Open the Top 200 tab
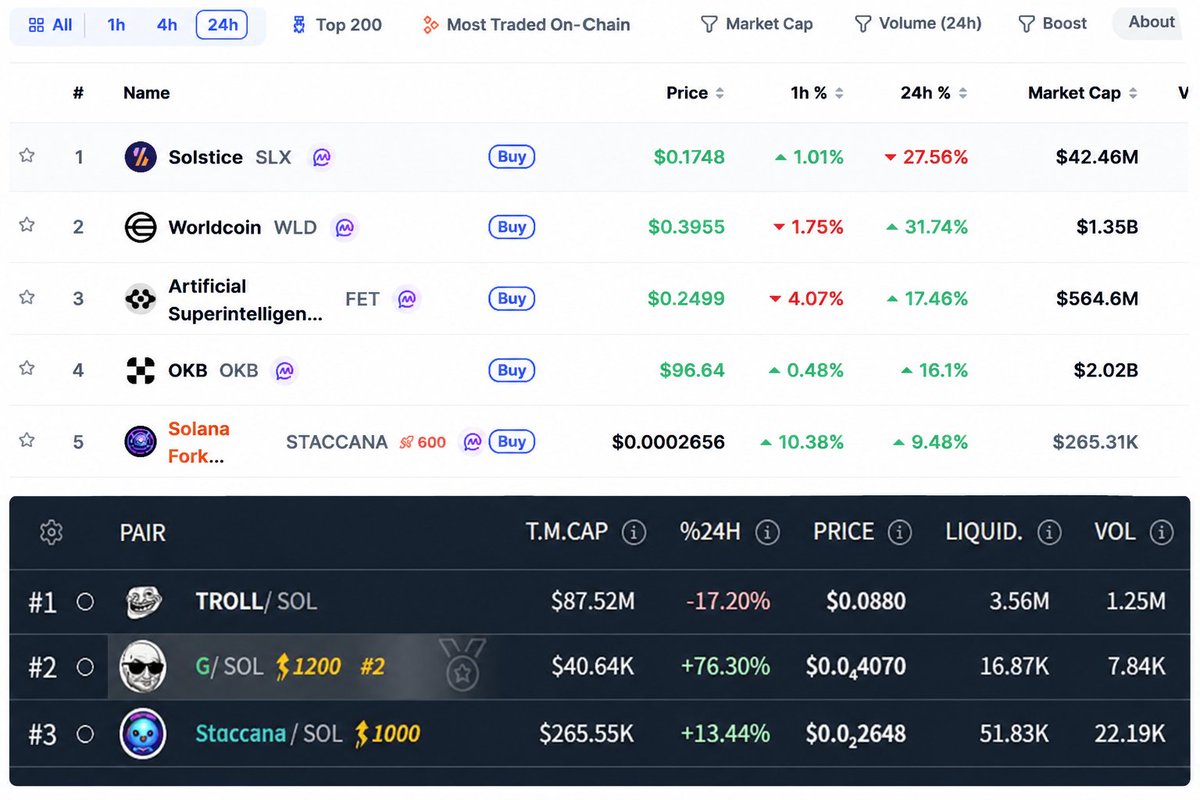Viewport: 1200px width, 800px height. 336,24
